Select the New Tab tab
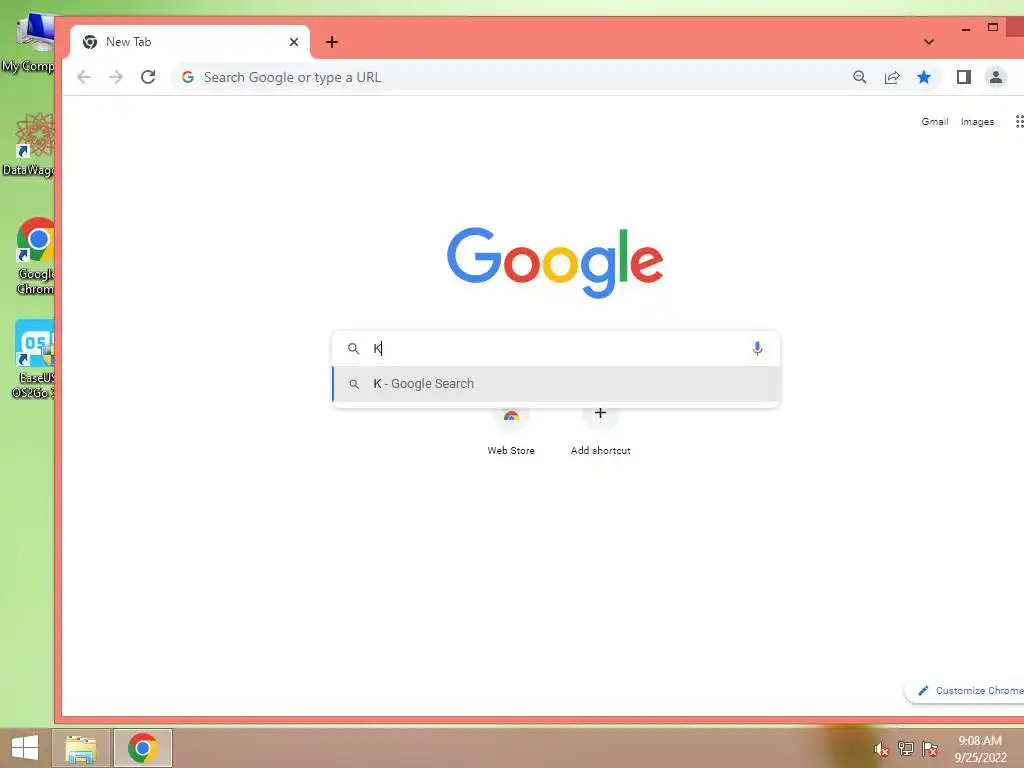Screen dimensions: 1024x768 190,42
